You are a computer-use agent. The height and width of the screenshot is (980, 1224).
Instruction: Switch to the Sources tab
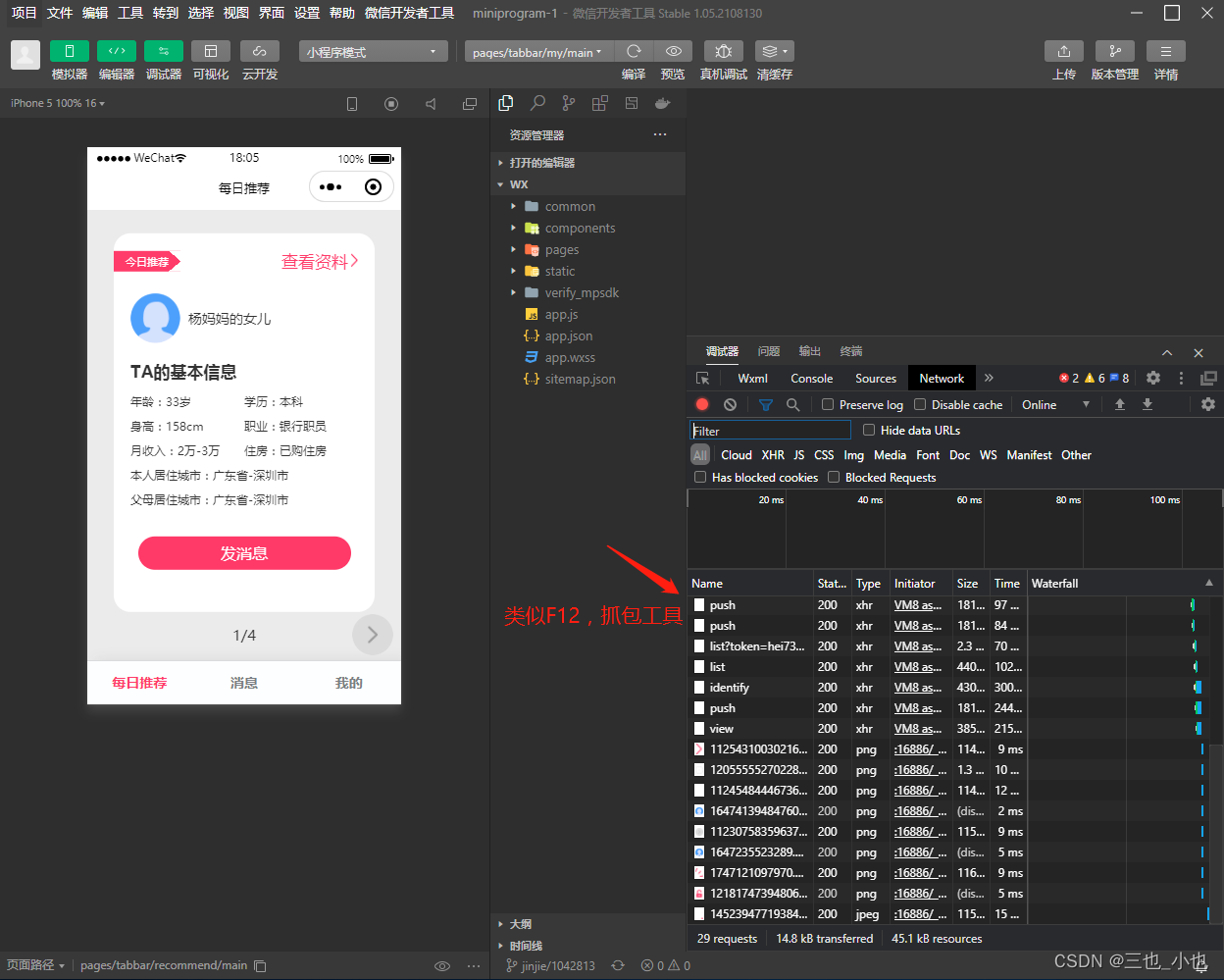click(876, 378)
